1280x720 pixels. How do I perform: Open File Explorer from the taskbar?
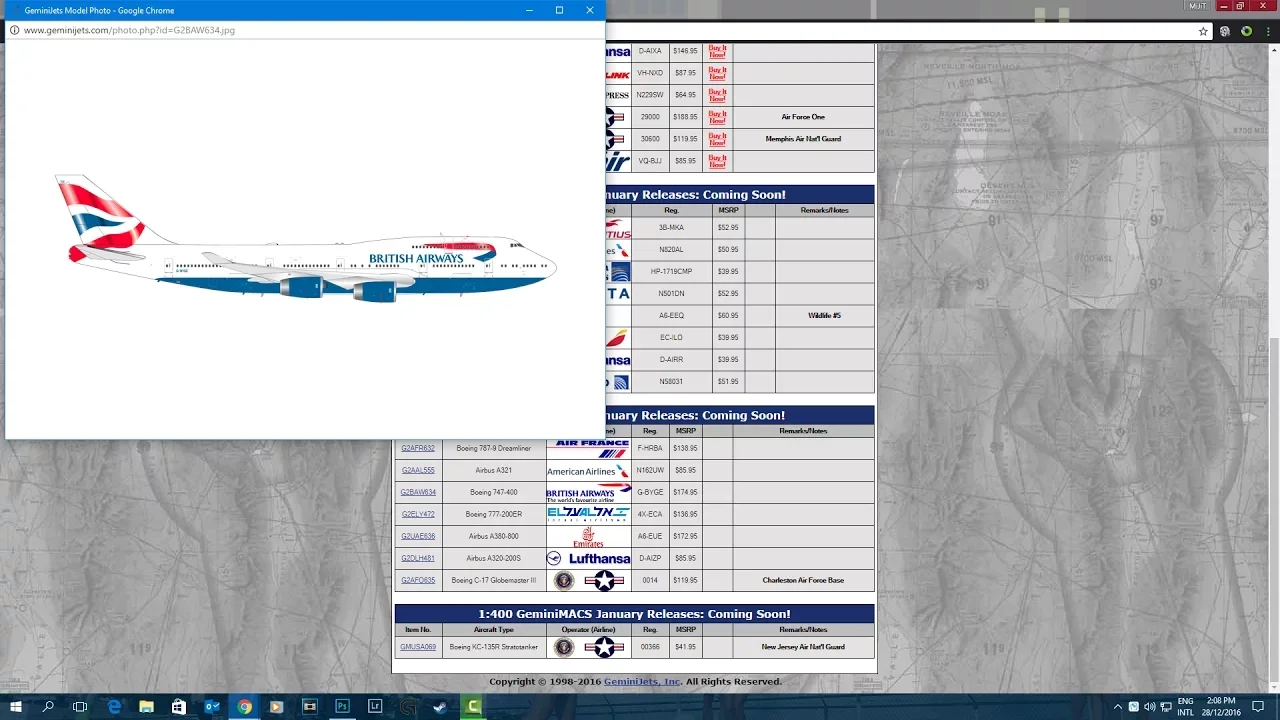pos(146,706)
